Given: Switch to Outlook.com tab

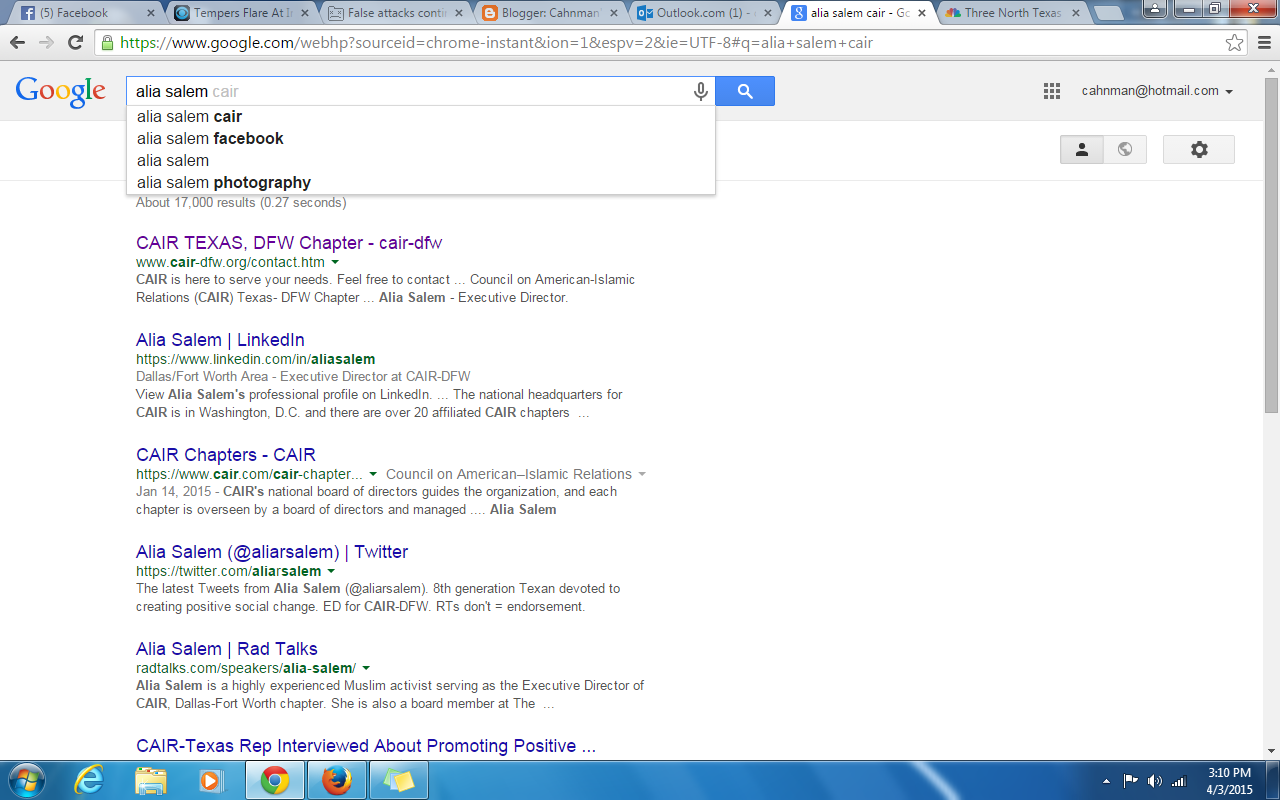Looking at the screenshot, I should (703, 13).
